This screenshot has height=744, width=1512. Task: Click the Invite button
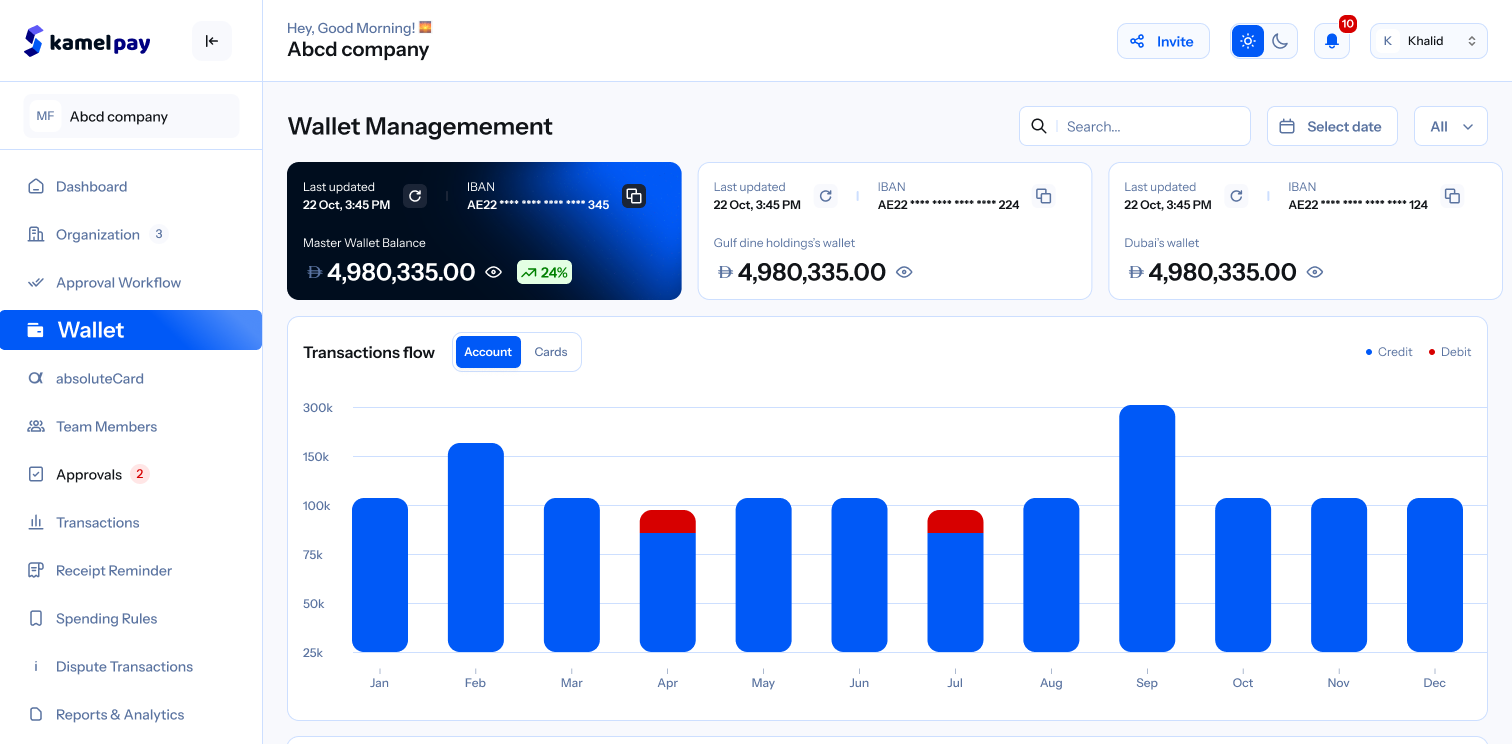pyautogui.click(x=1162, y=41)
